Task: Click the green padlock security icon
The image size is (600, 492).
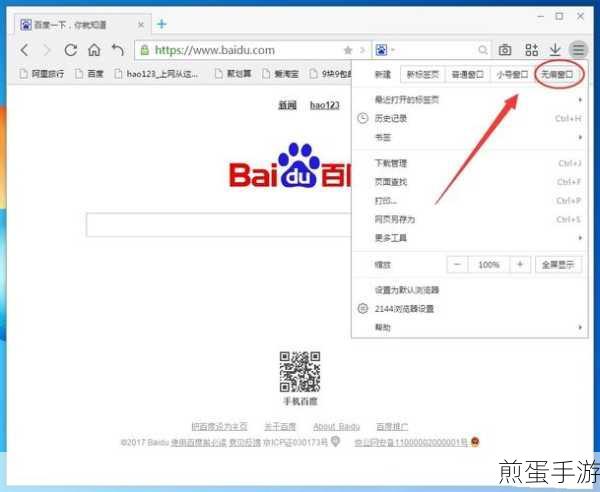Action: point(145,50)
